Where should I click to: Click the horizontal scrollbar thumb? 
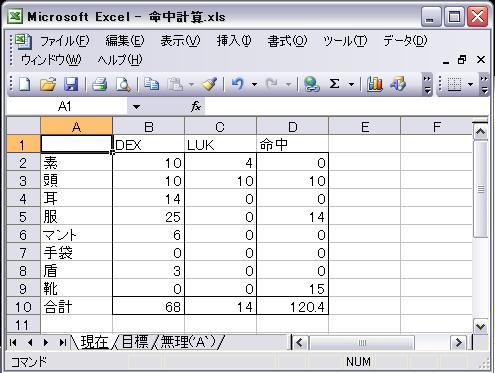tap(362, 343)
